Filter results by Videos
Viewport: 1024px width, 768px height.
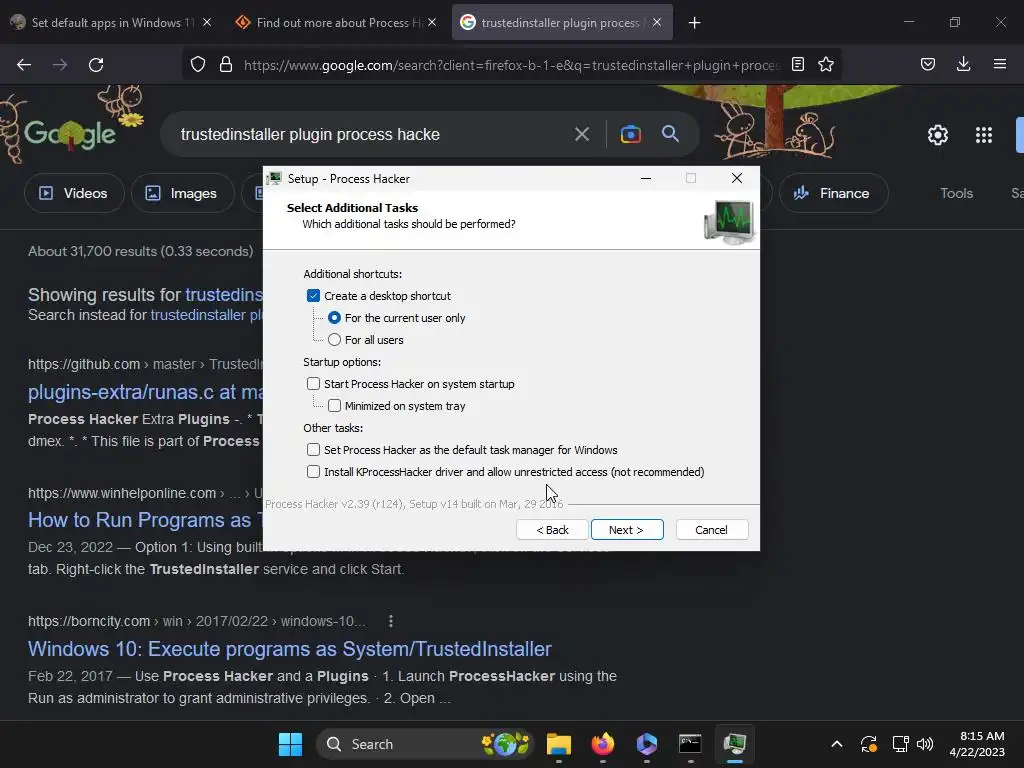coord(74,193)
